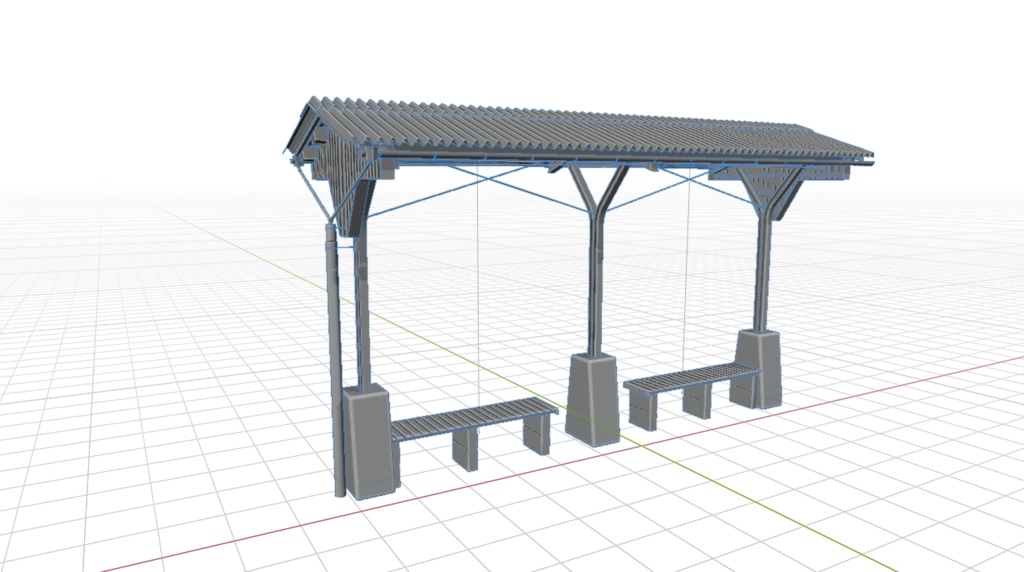Click the right bench seat
1024x572 pixels.
pos(691,378)
